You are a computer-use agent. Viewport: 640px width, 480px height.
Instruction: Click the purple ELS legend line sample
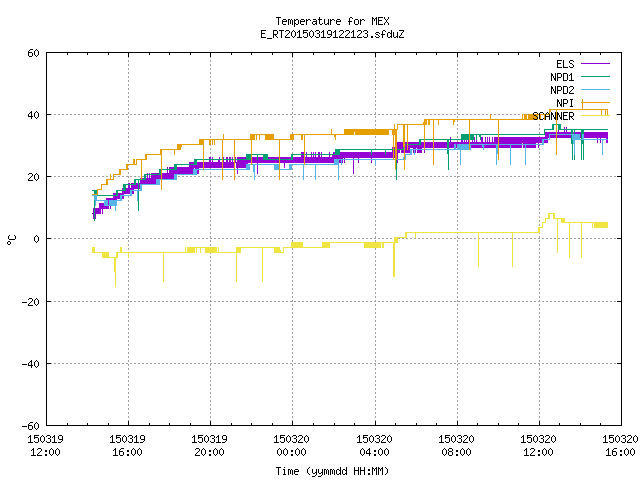[x=595, y=64]
